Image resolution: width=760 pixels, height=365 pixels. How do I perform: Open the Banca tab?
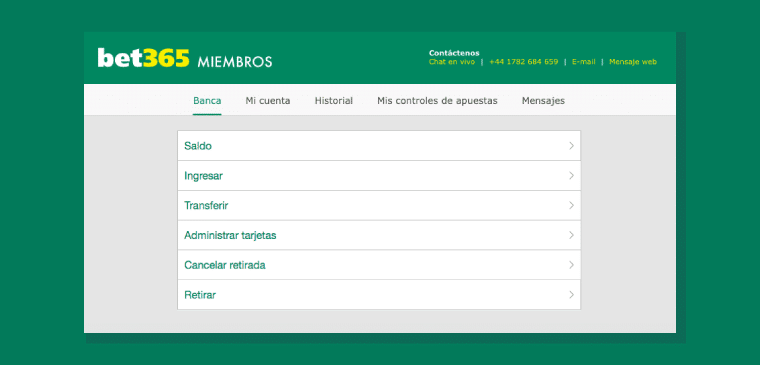click(x=207, y=101)
